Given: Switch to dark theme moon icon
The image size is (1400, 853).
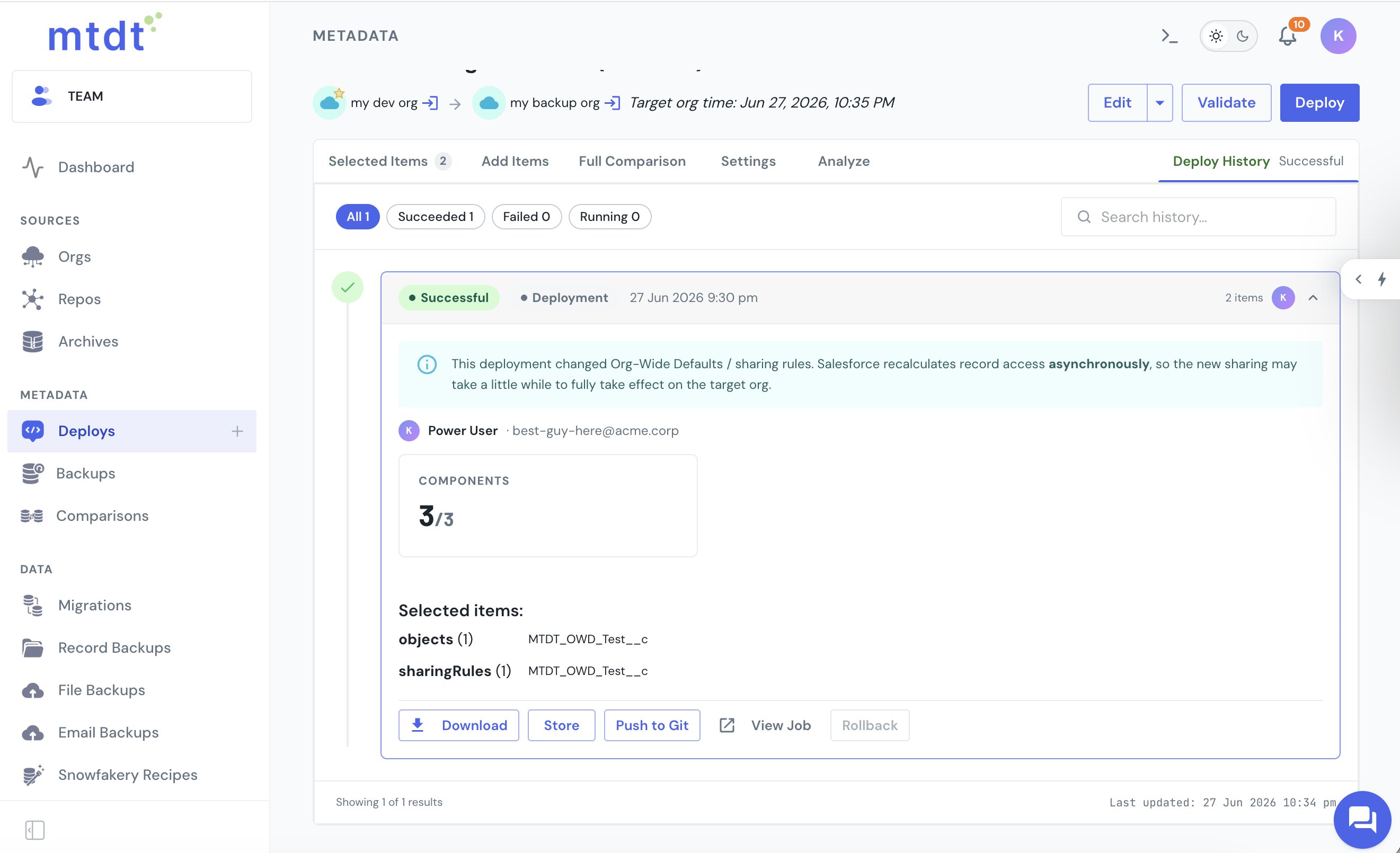Looking at the screenshot, I should 1243,37.
